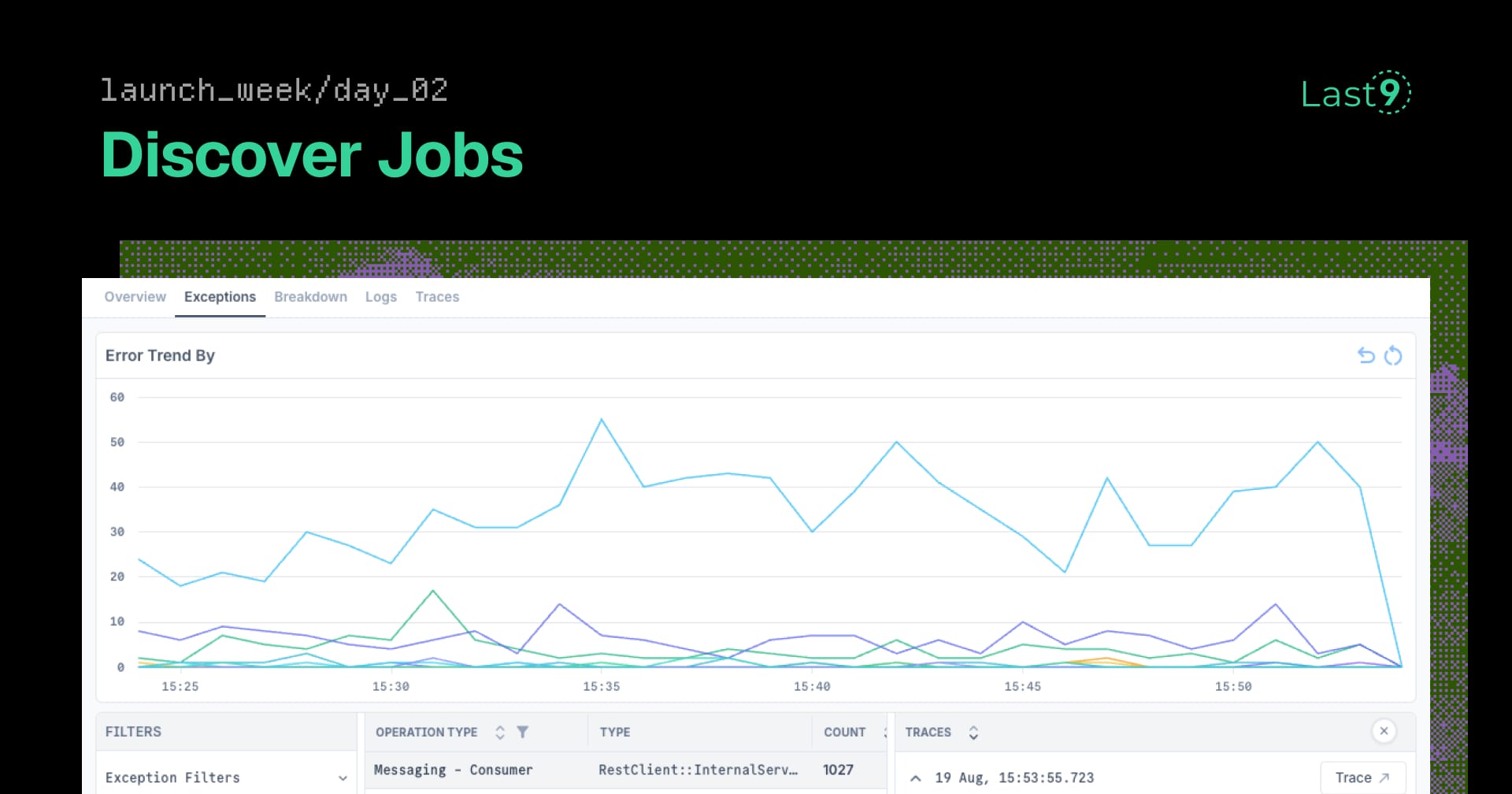Open the Logs tab
The image size is (1512, 794).
(x=381, y=297)
